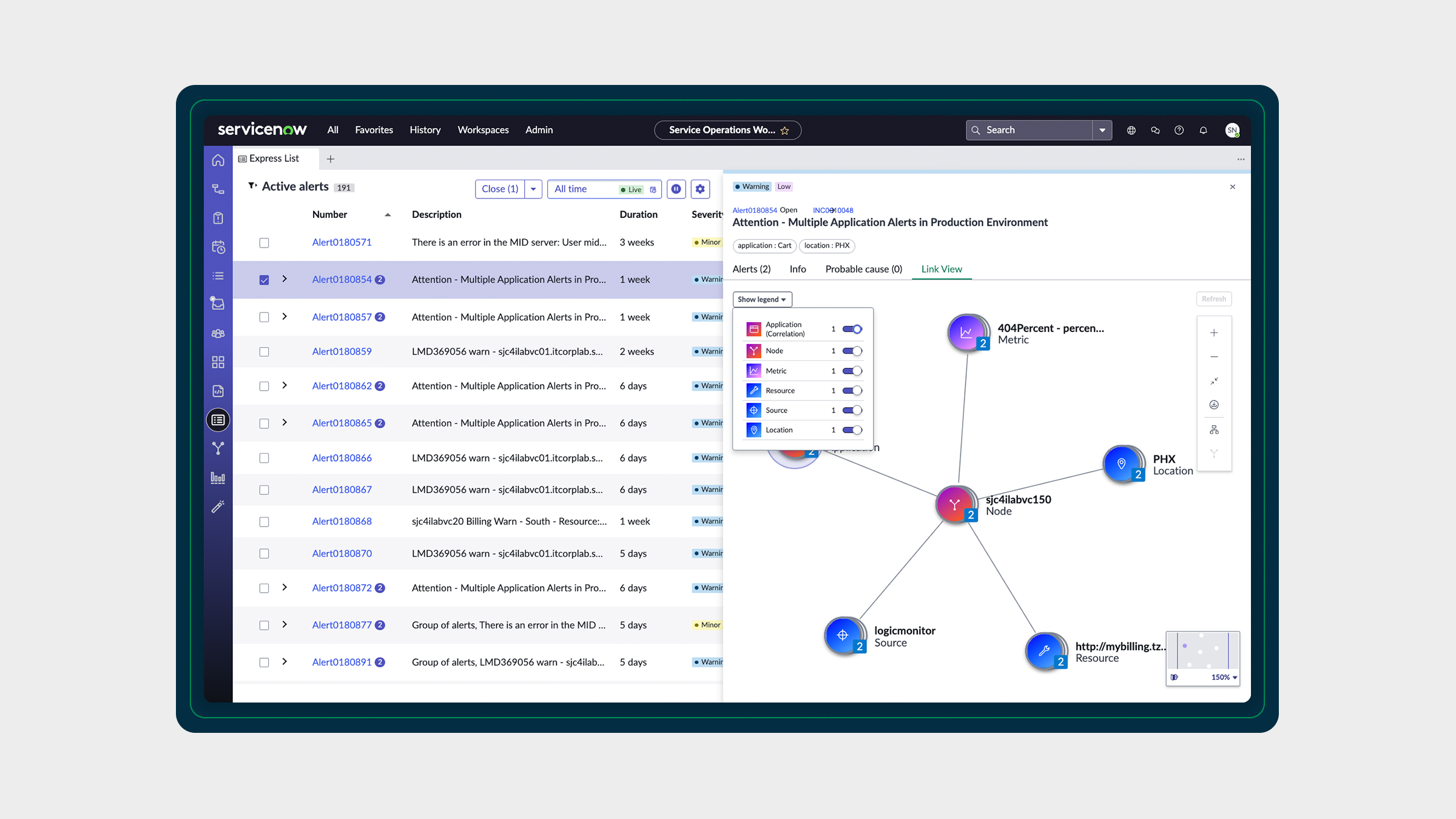Click the fit-to-view icon in graph toolbar
The image size is (1456, 819).
point(1214,381)
